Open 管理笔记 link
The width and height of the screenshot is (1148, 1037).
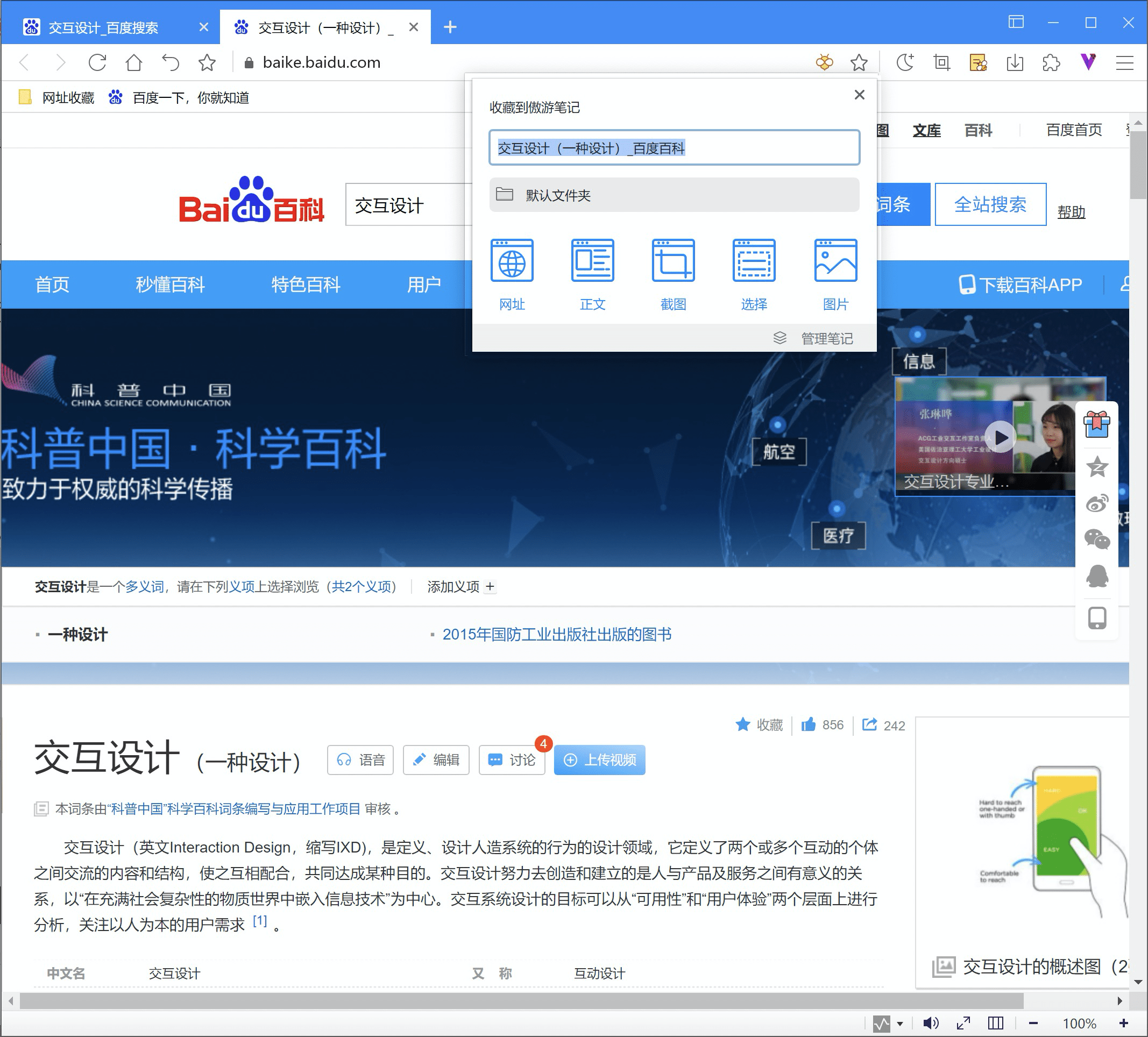pyautogui.click(x=813, y=338)
